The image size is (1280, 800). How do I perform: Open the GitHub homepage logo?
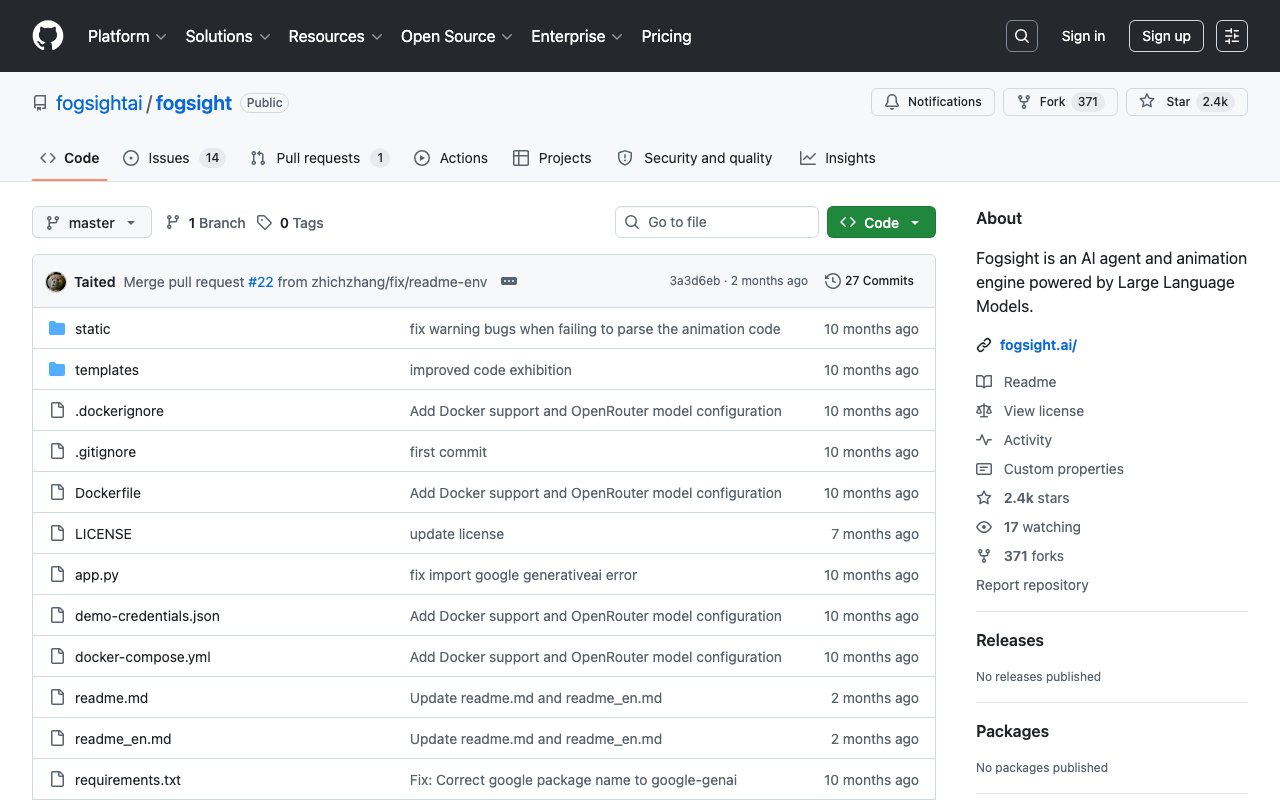(48, 36)
